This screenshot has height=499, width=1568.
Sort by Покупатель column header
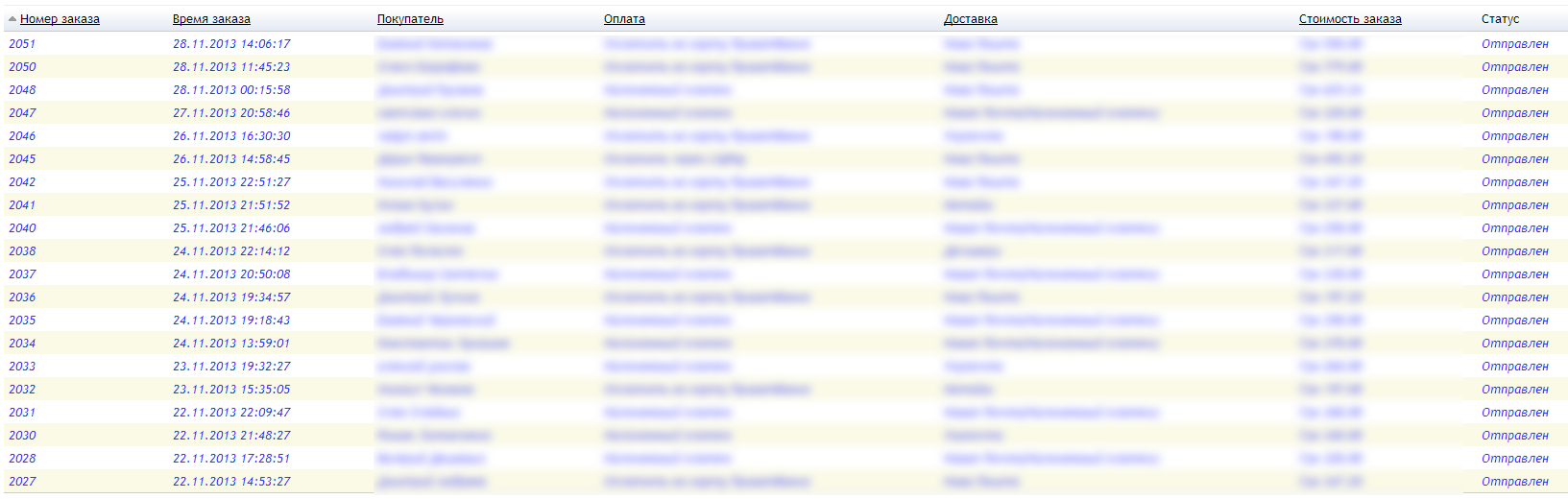[x=410, y=19]
